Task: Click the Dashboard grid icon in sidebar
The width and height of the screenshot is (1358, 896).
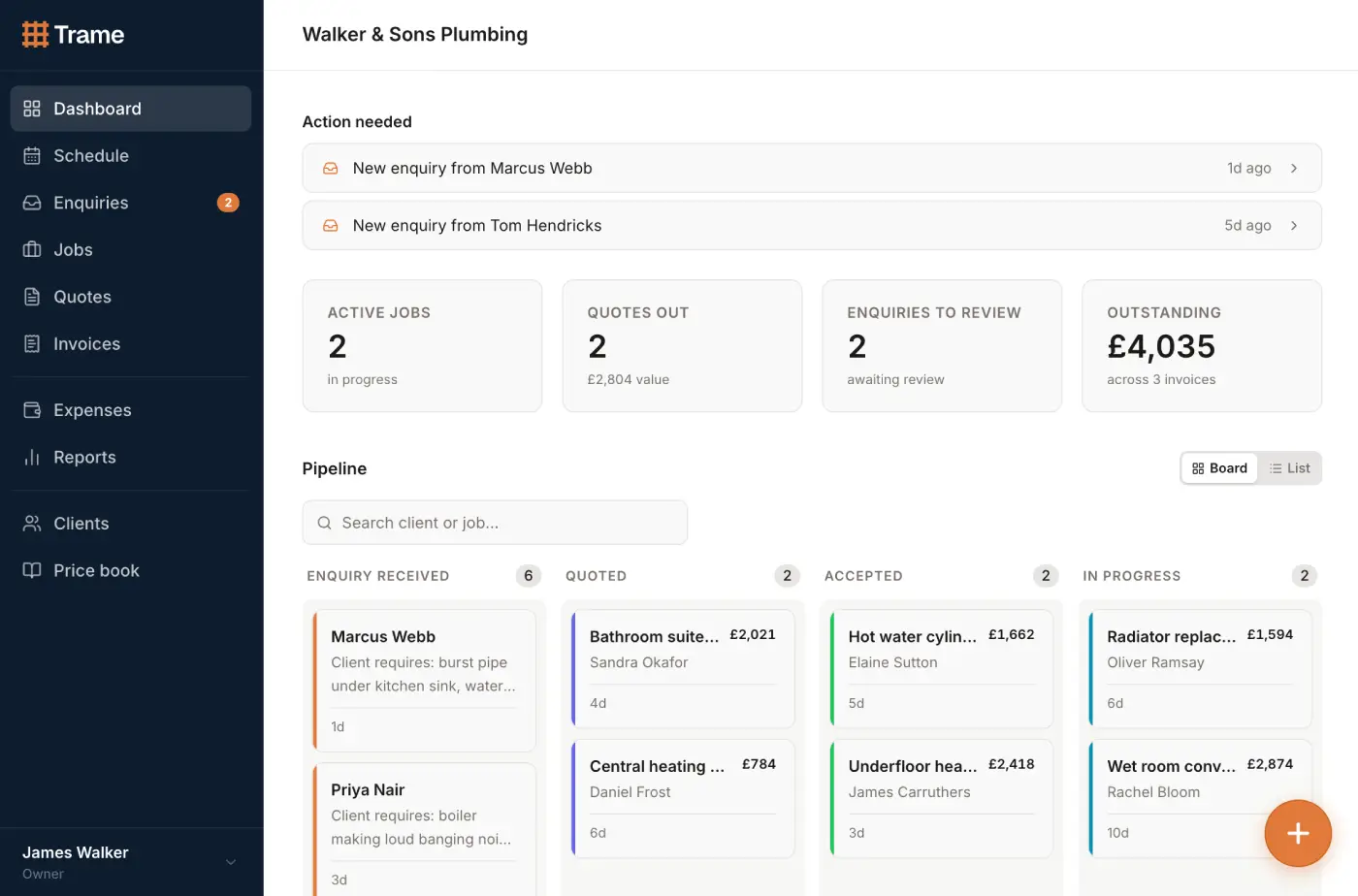Action: tap(32, 109)
